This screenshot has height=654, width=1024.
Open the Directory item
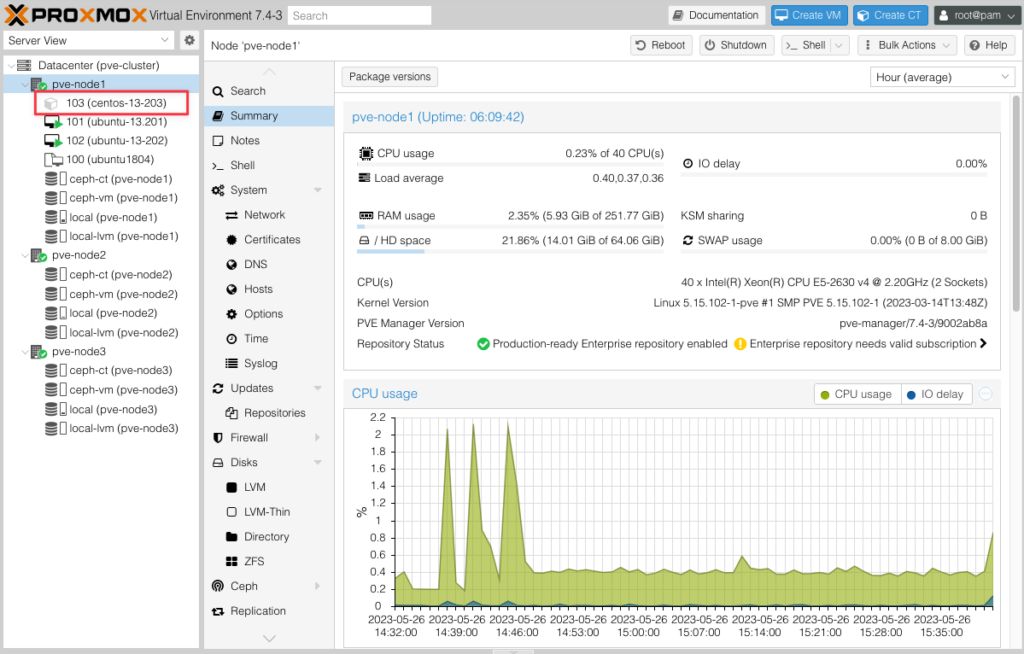tap(268, 537)
